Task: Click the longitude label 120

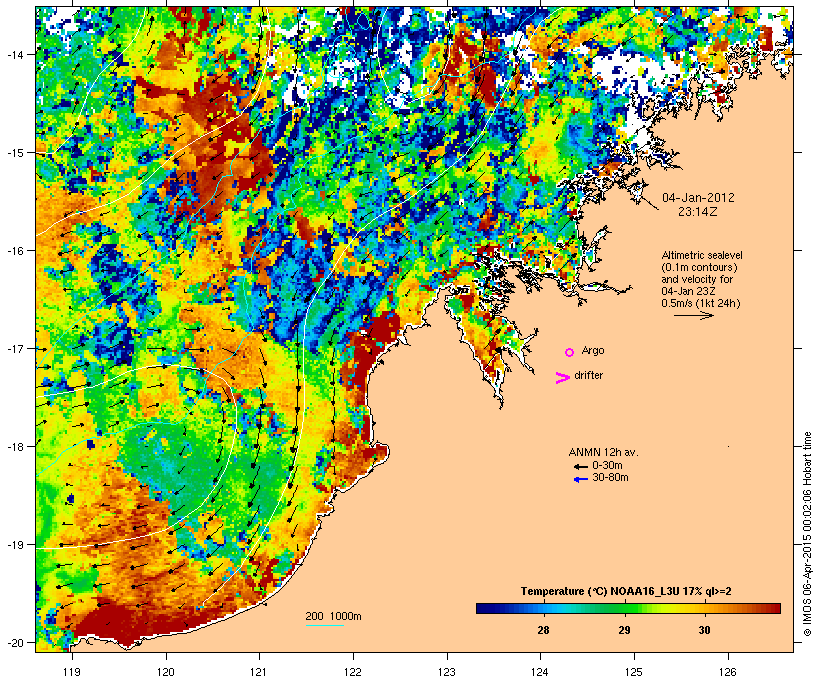Action: 166,672
